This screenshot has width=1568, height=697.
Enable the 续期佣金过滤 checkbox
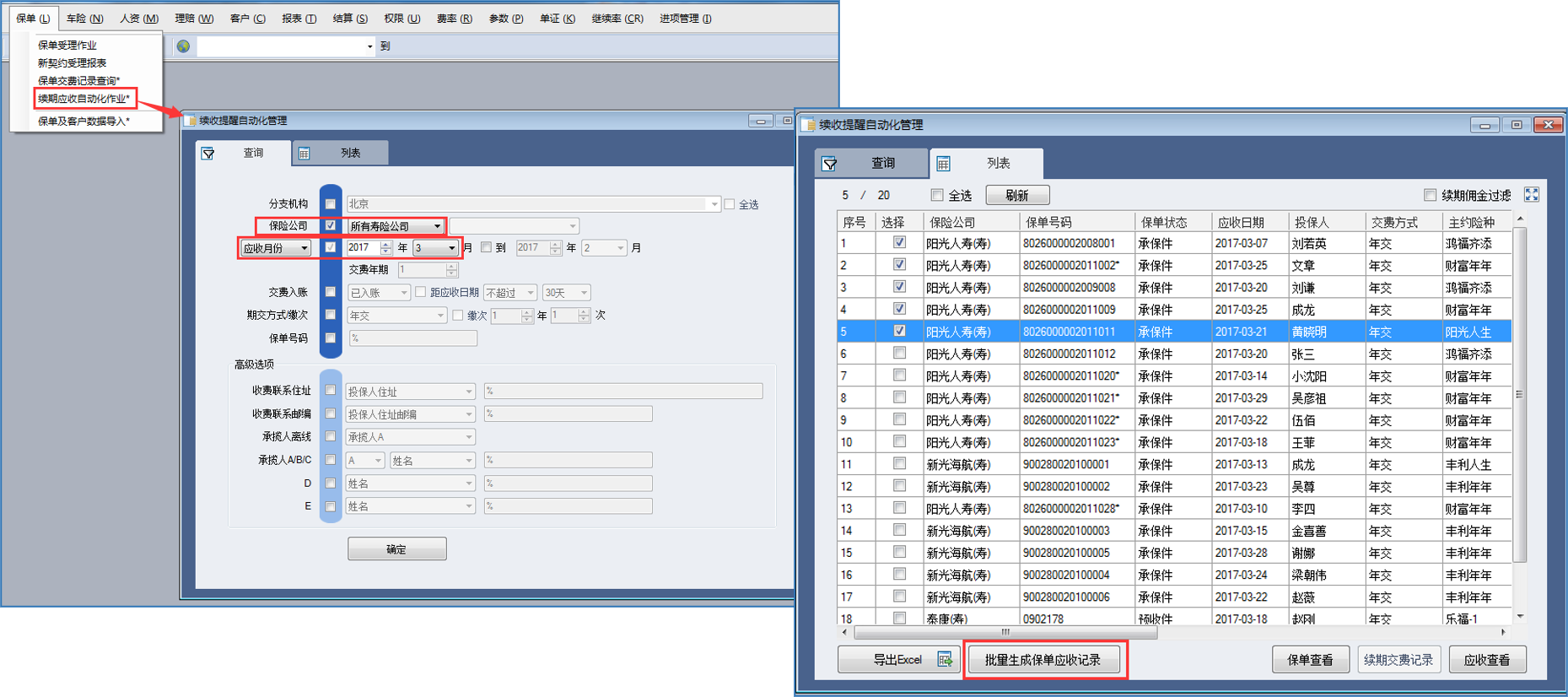1430,196
